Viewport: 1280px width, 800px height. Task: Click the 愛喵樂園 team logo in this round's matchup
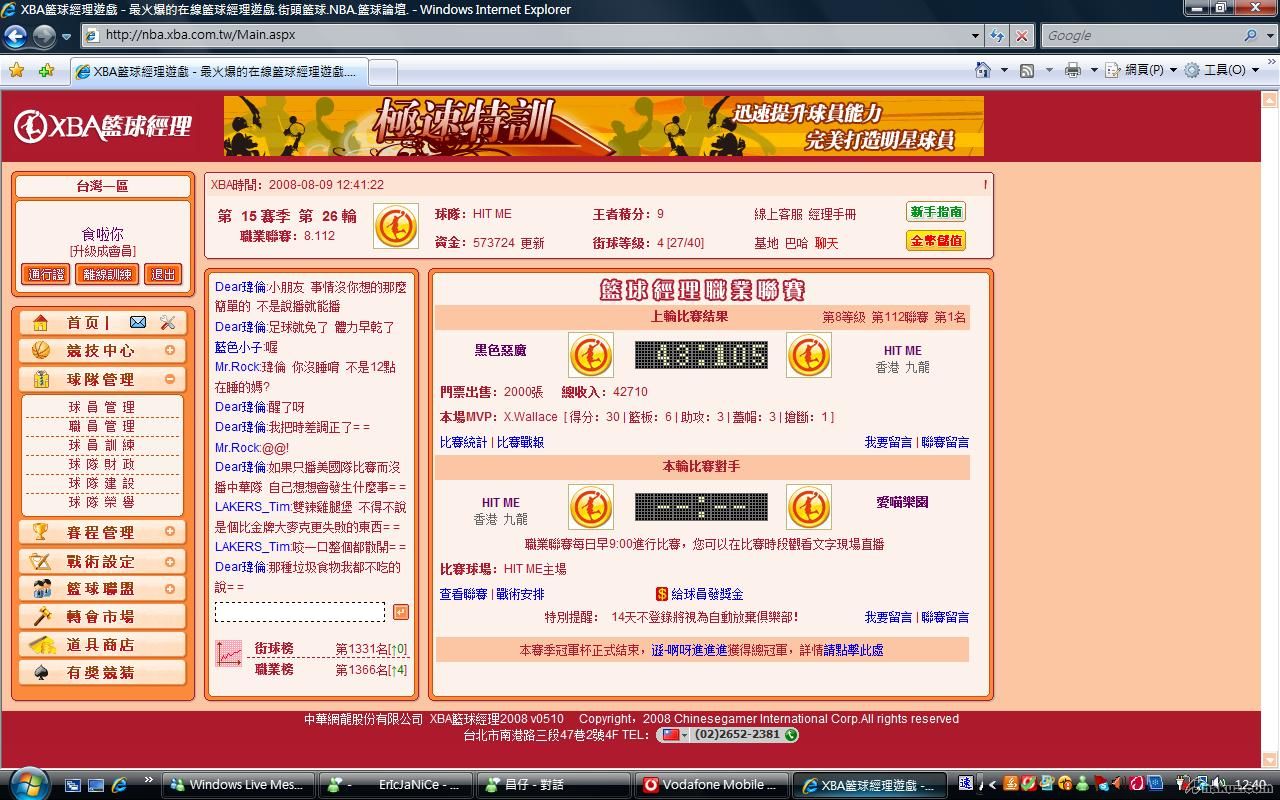[x=808, y=507]
